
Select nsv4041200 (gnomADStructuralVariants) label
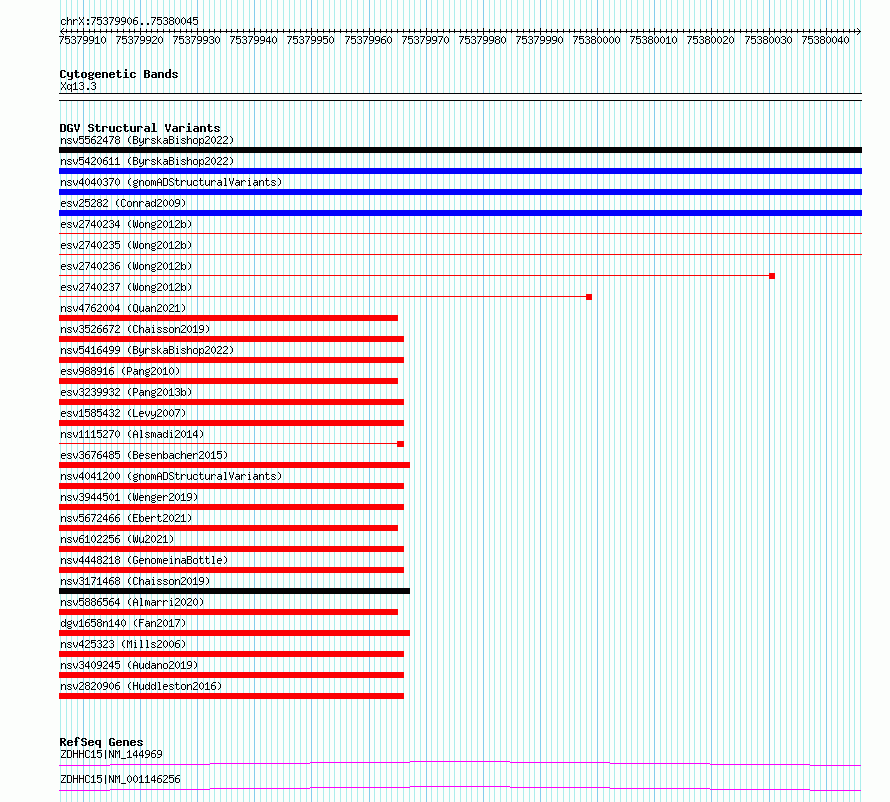[171, 476]
